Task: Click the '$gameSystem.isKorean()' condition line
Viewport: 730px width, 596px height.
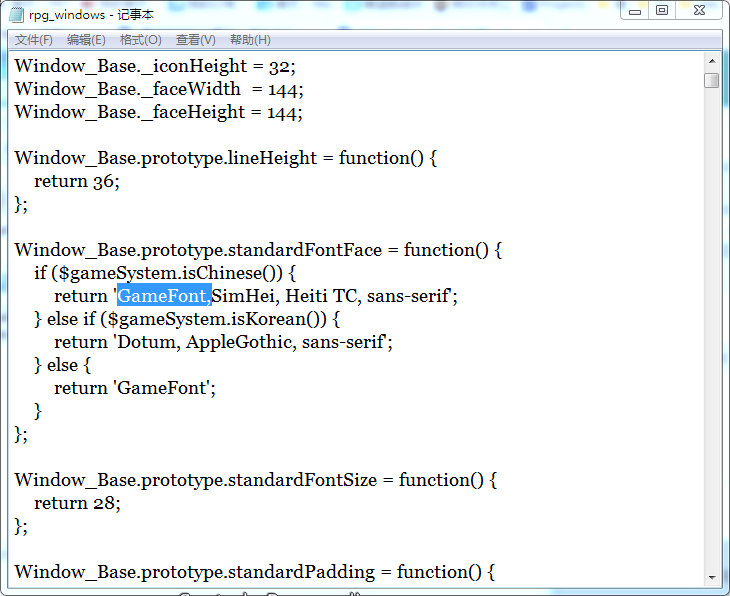Action: point(187,319)
